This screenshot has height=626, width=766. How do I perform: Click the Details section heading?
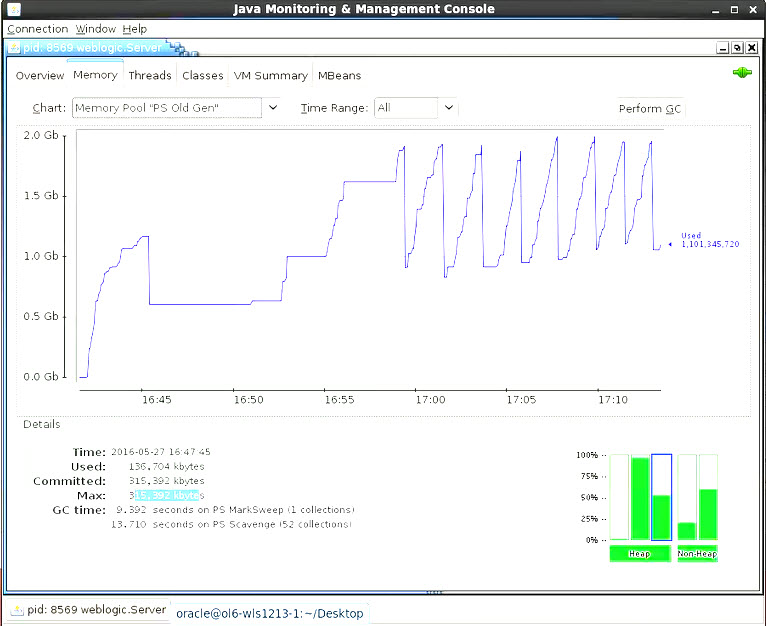click(42, 424)
